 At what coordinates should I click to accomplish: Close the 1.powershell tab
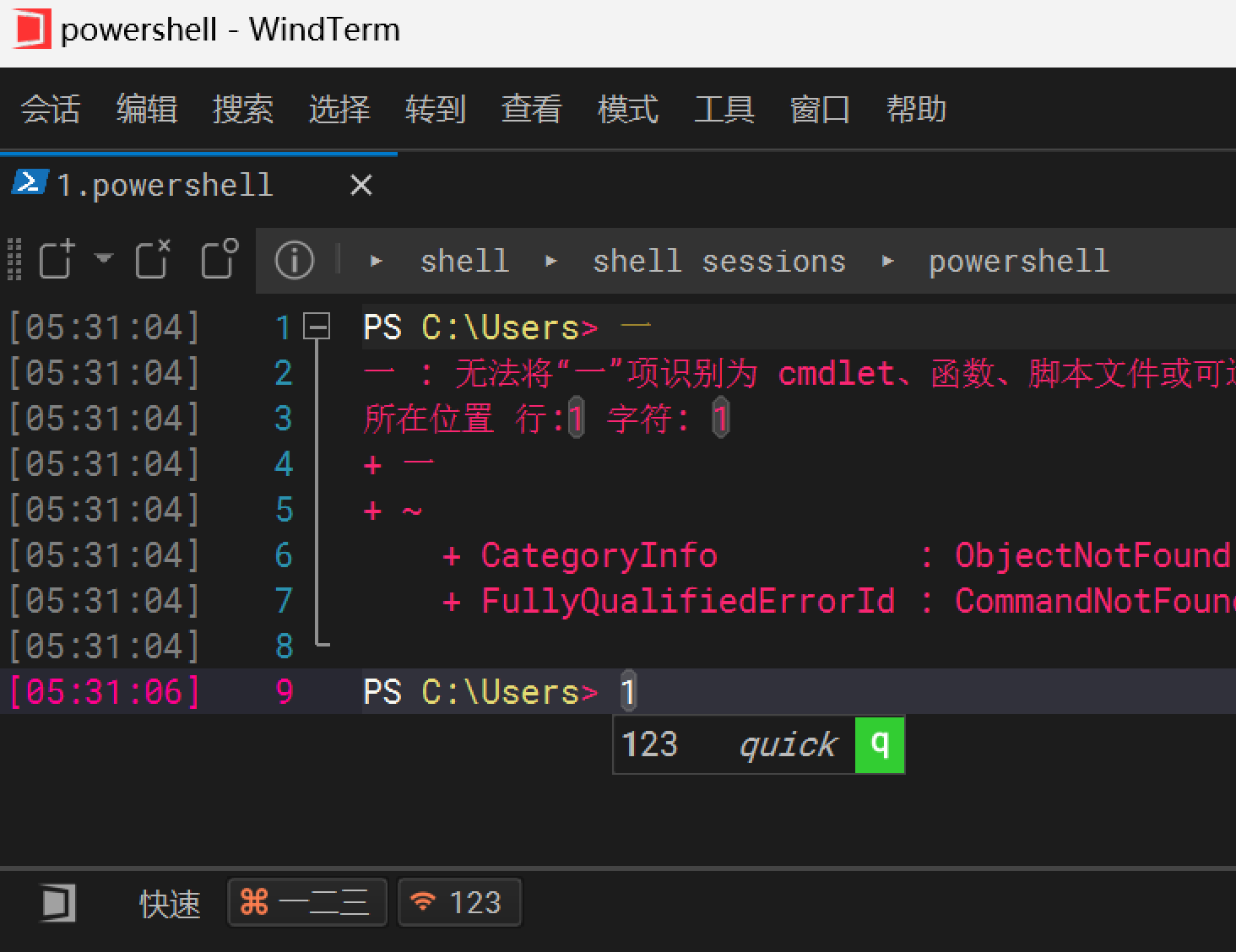coord(361,185)
